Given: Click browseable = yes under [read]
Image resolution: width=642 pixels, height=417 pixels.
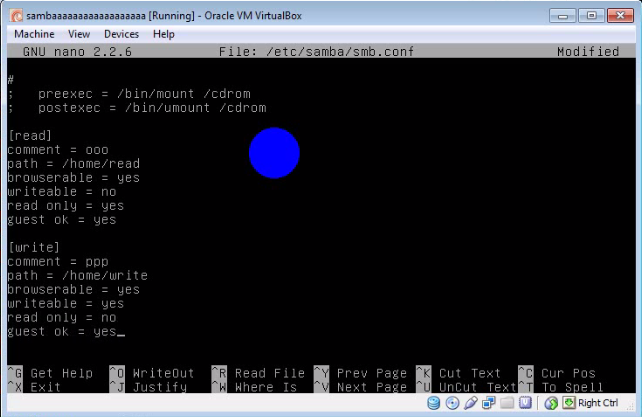Looking at the screenshot, I should pyautogui.click(x=74, y=177).
